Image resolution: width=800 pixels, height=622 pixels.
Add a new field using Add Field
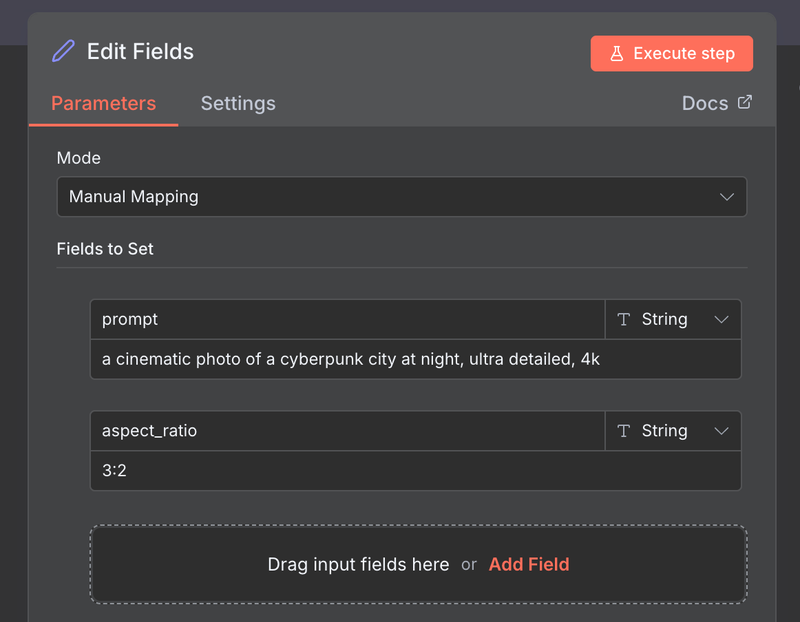(529, 564)
